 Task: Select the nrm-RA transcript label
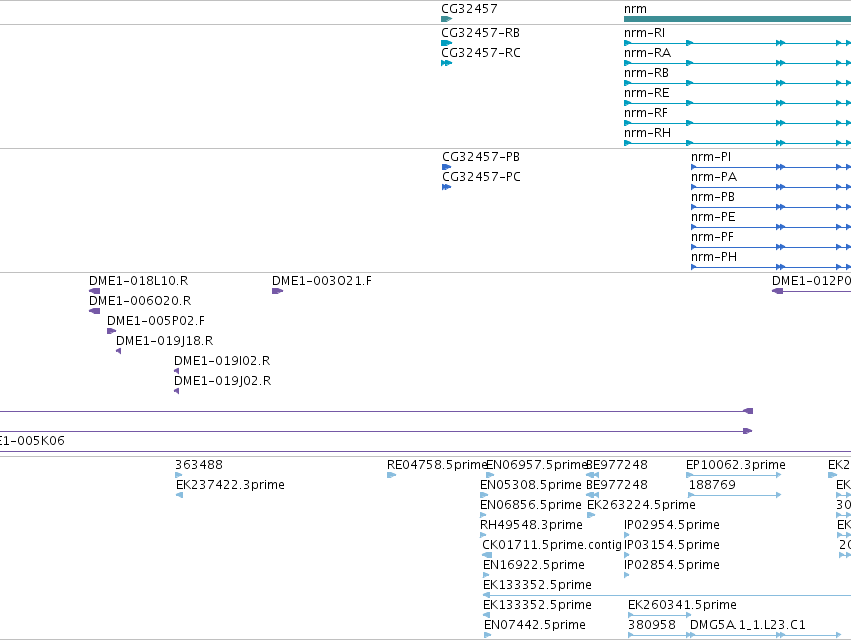point(647,53)
